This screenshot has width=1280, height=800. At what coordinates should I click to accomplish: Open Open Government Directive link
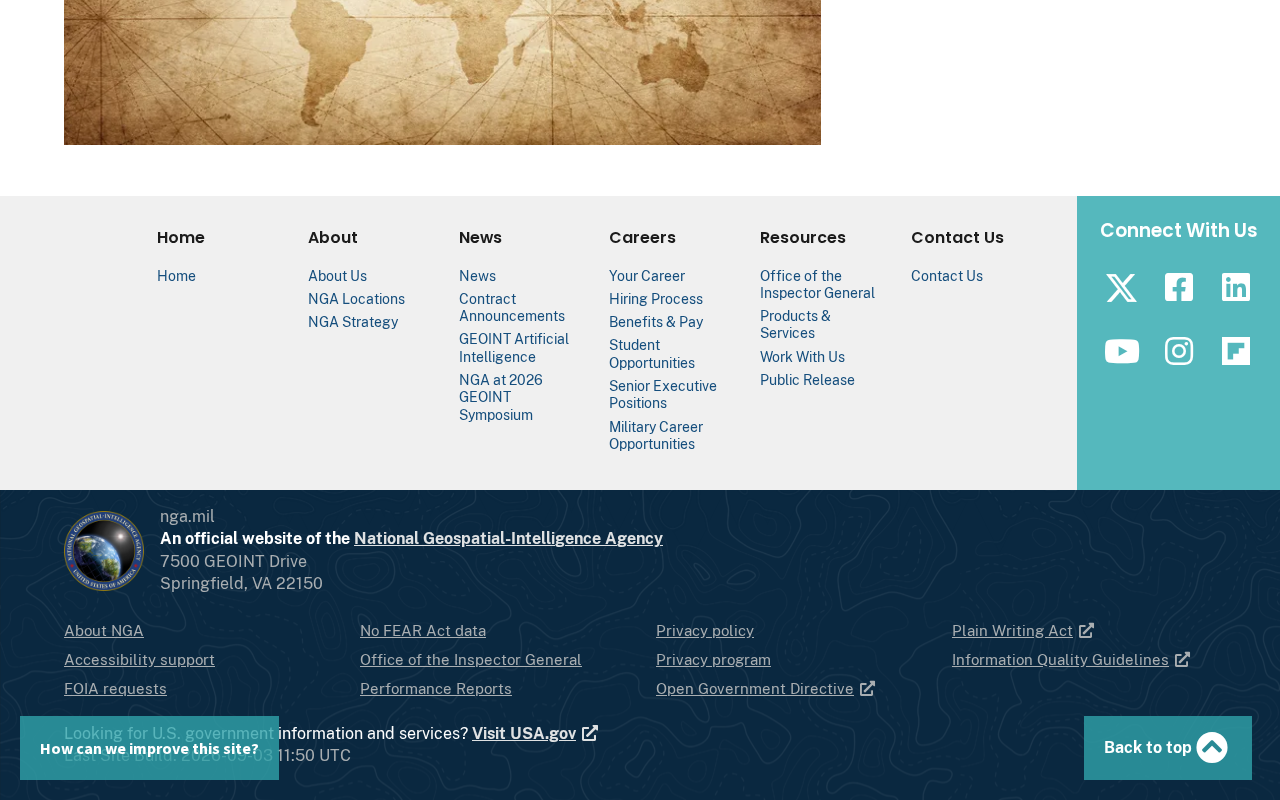pyautogui.click(x=765, y=689)
